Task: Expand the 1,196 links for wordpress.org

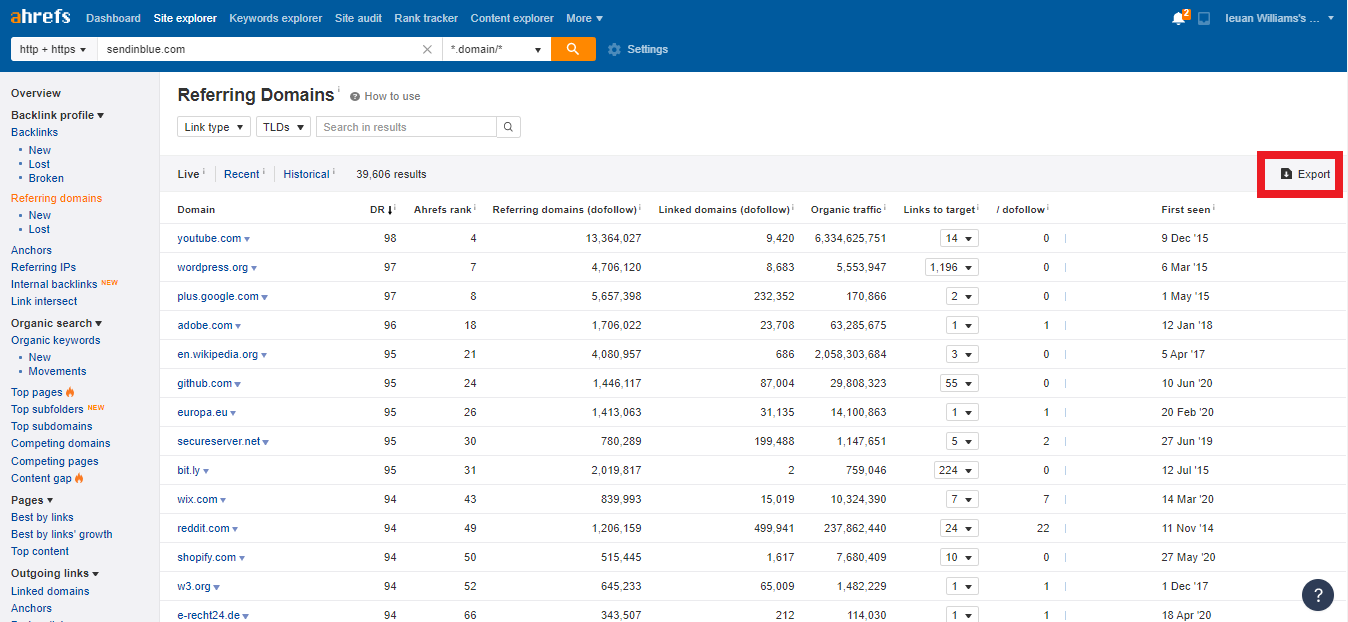Action: coord(952,267)
